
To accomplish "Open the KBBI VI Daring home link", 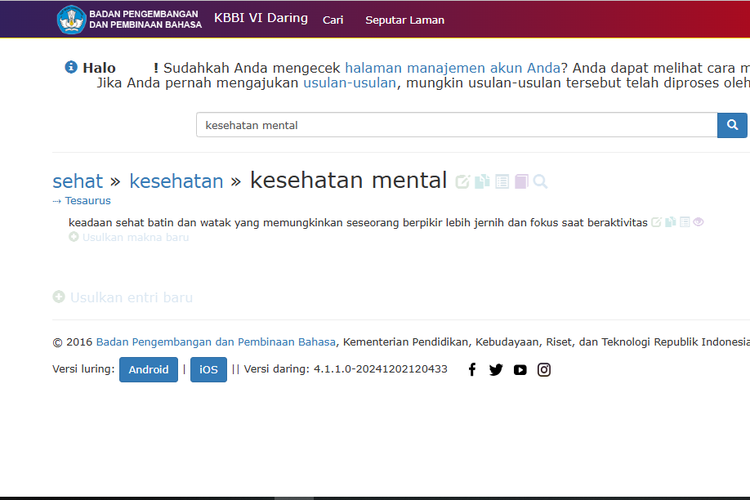I will [x=261, y=18].
